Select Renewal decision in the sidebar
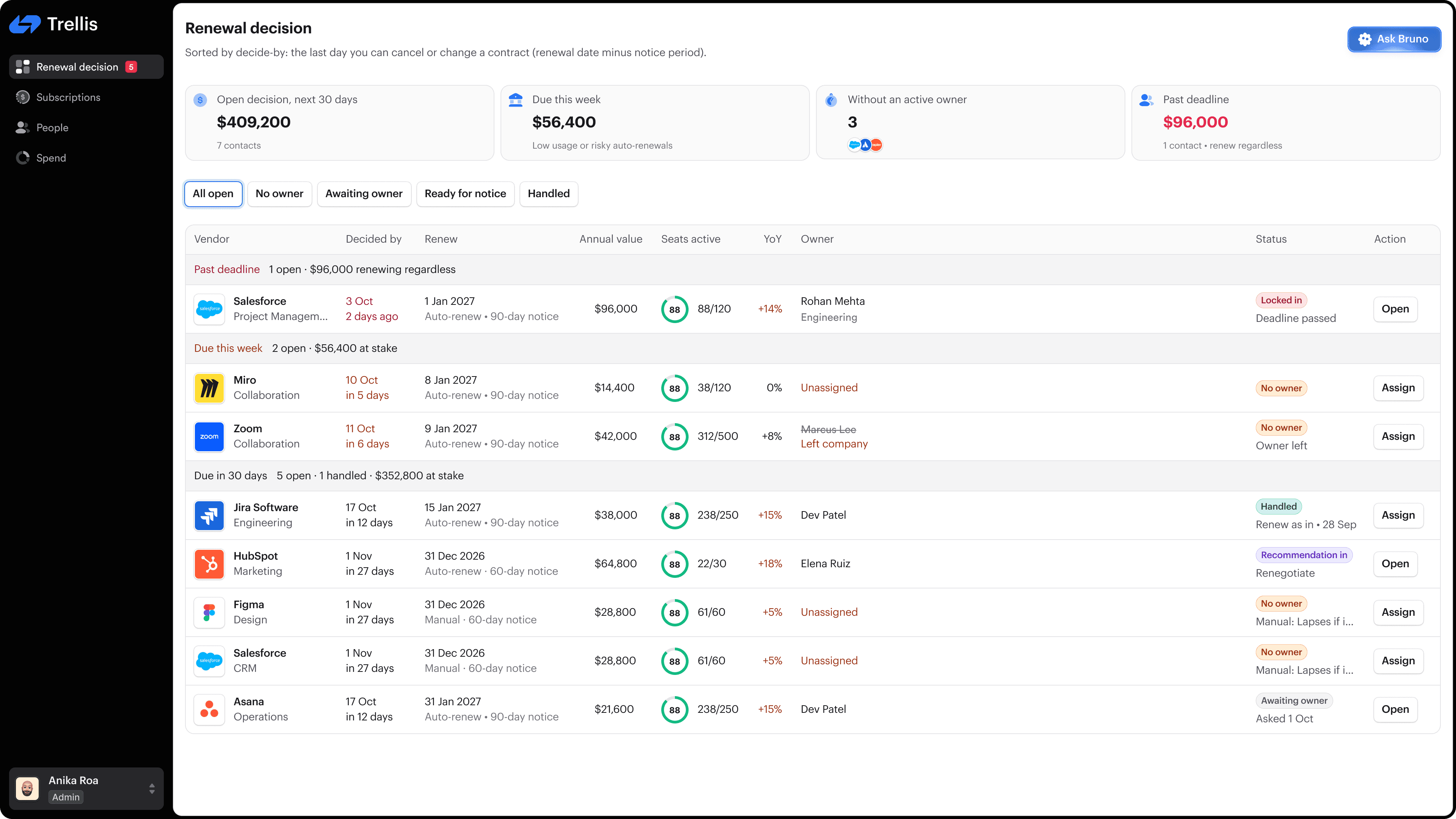 tap(86, 67)
